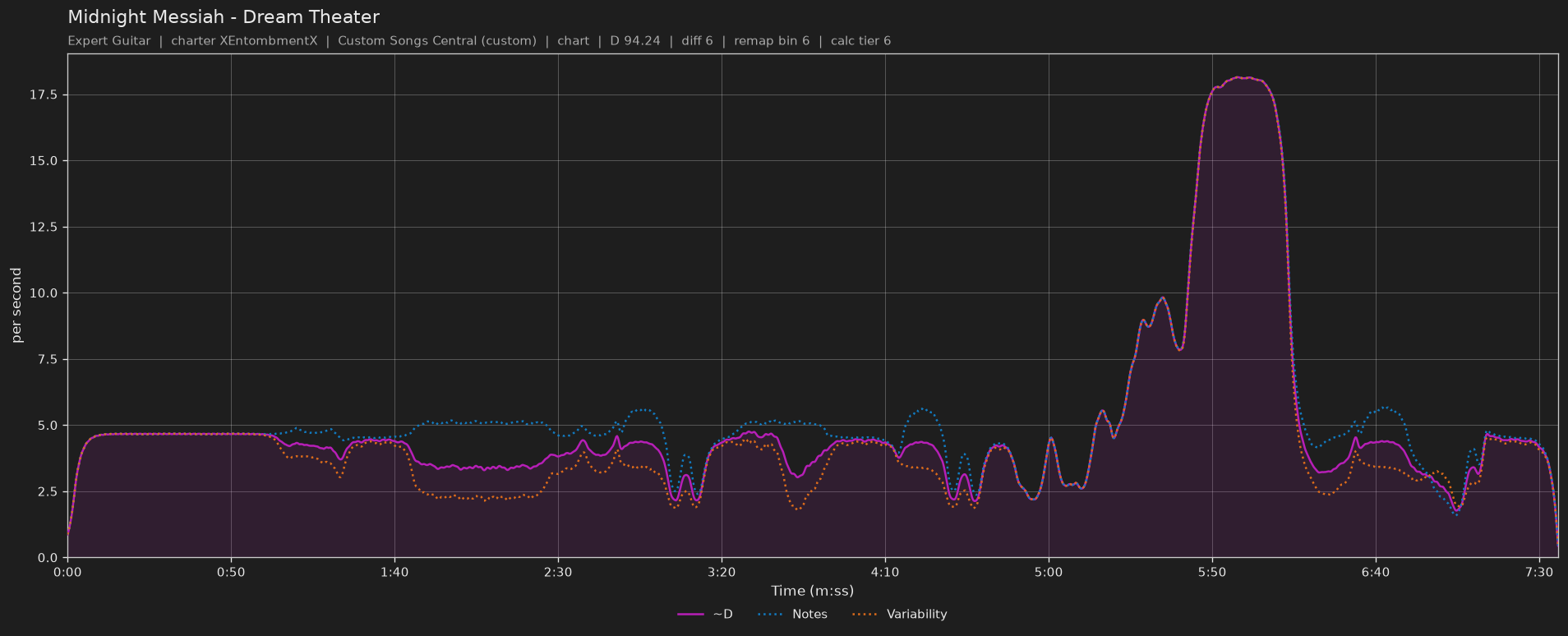Click the "remap bin 6" subtitle text
Image resolution: width=1568 pixels, height=636 pixels.
[772, 41]
